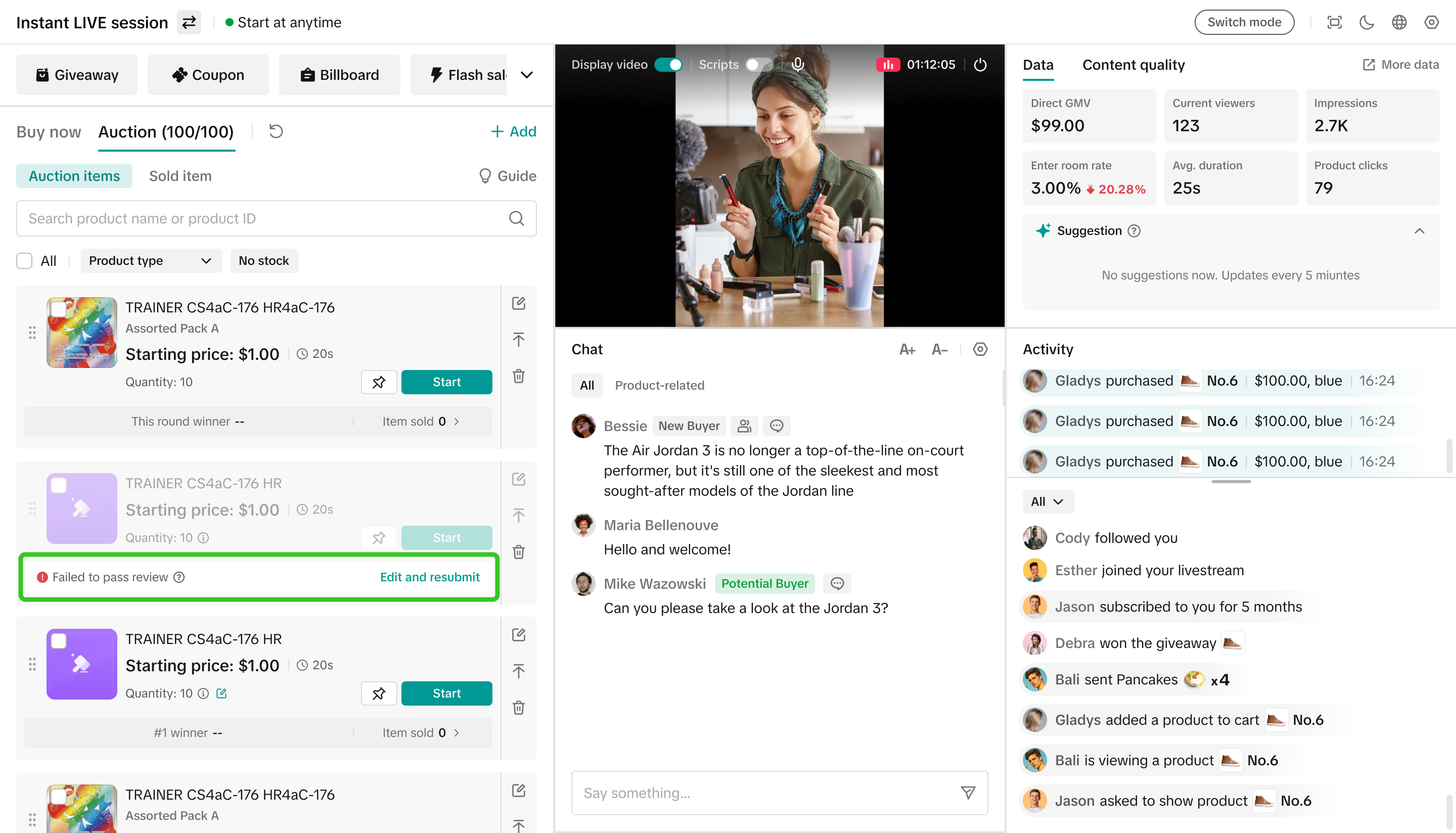Click the product search field

click(277, 218)
